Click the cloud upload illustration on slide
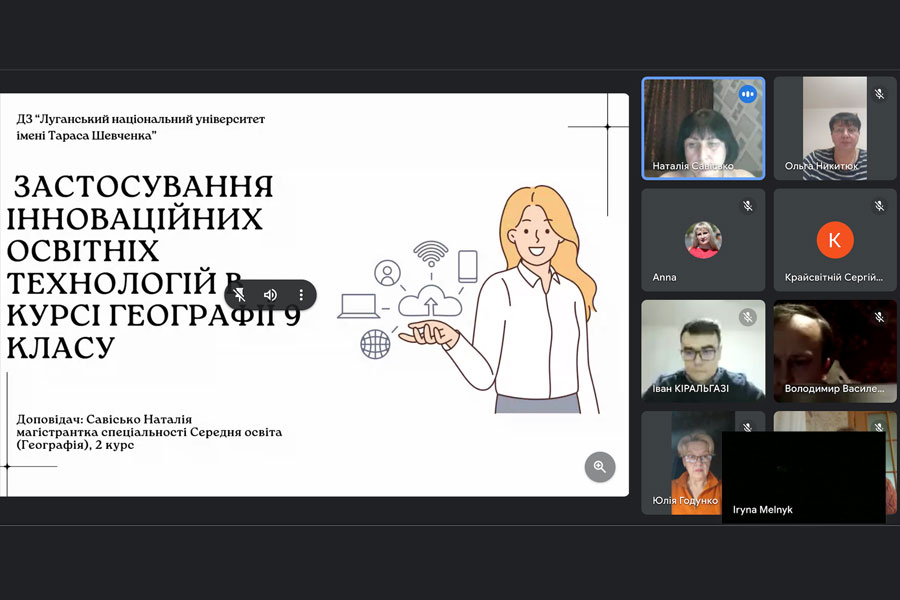This screenshot has height=600, width=900. (430, 301)
